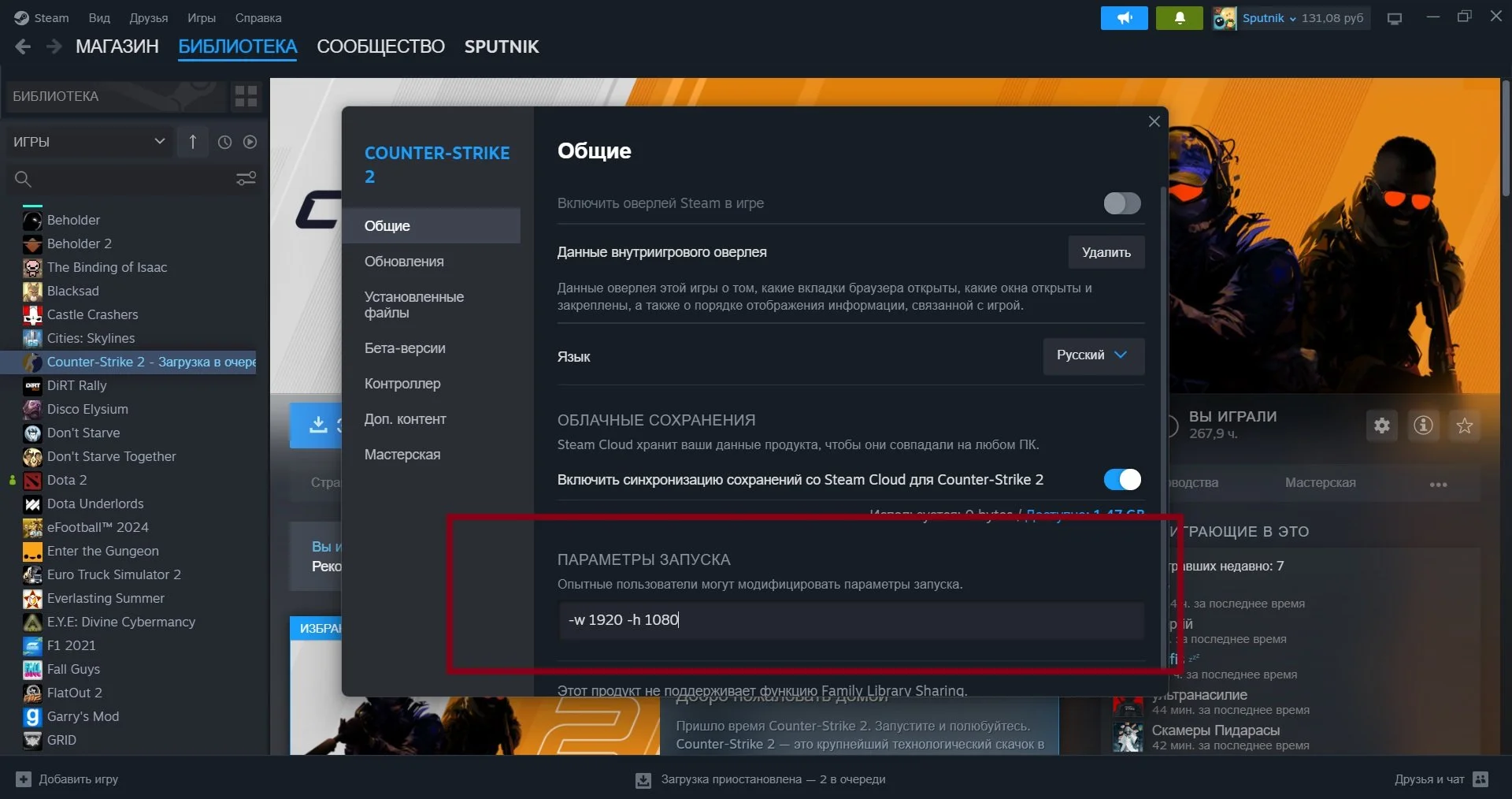Toggle Steam Cloud synchronization switch
The width and height of the screenshot is (1512, 799).
(x=1122, y=480)
